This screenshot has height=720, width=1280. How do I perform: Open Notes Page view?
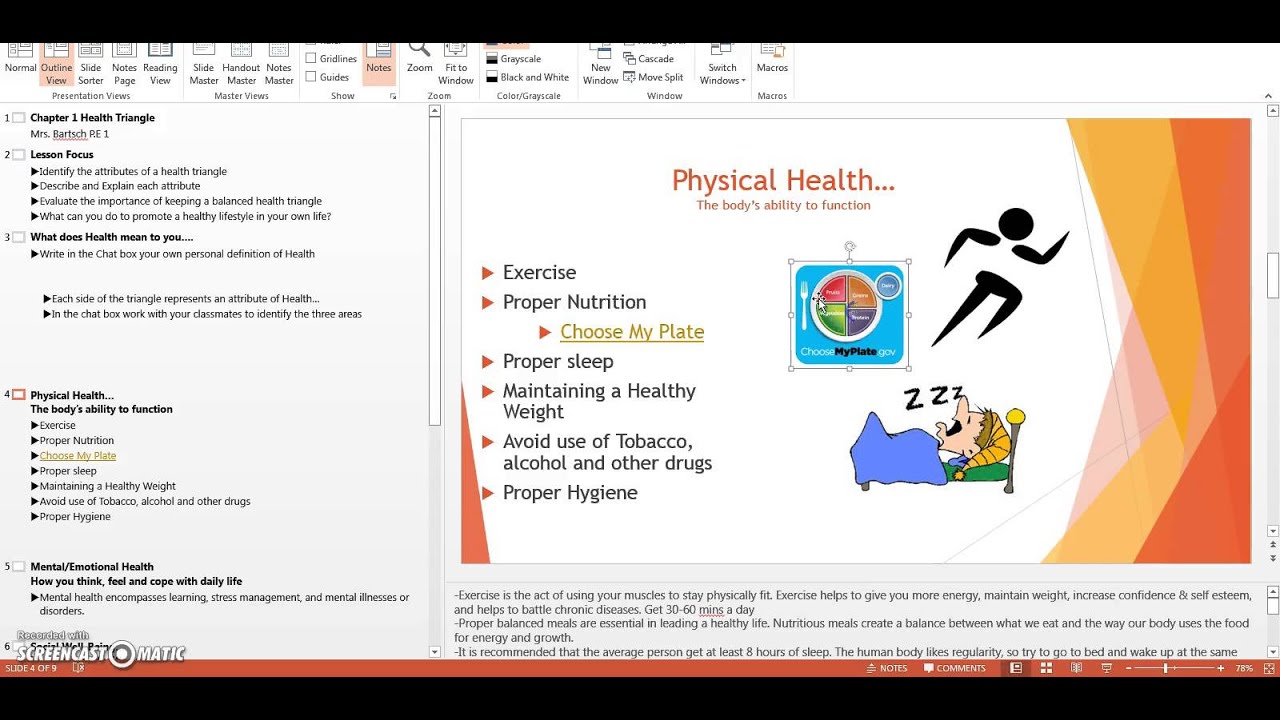pyautogui.click(x=124, y=63)
